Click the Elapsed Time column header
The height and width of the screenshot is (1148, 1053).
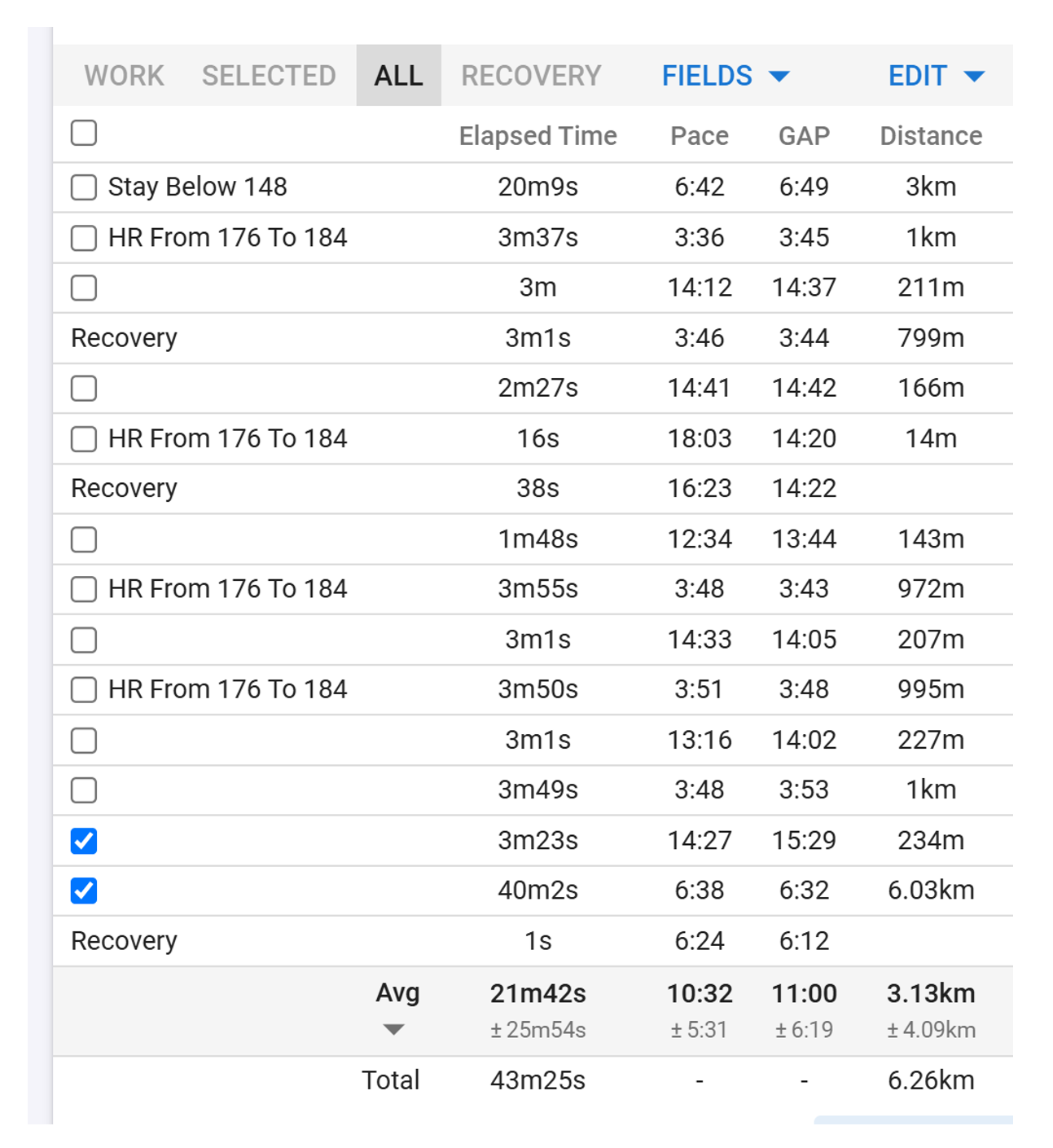pos(537,136)
